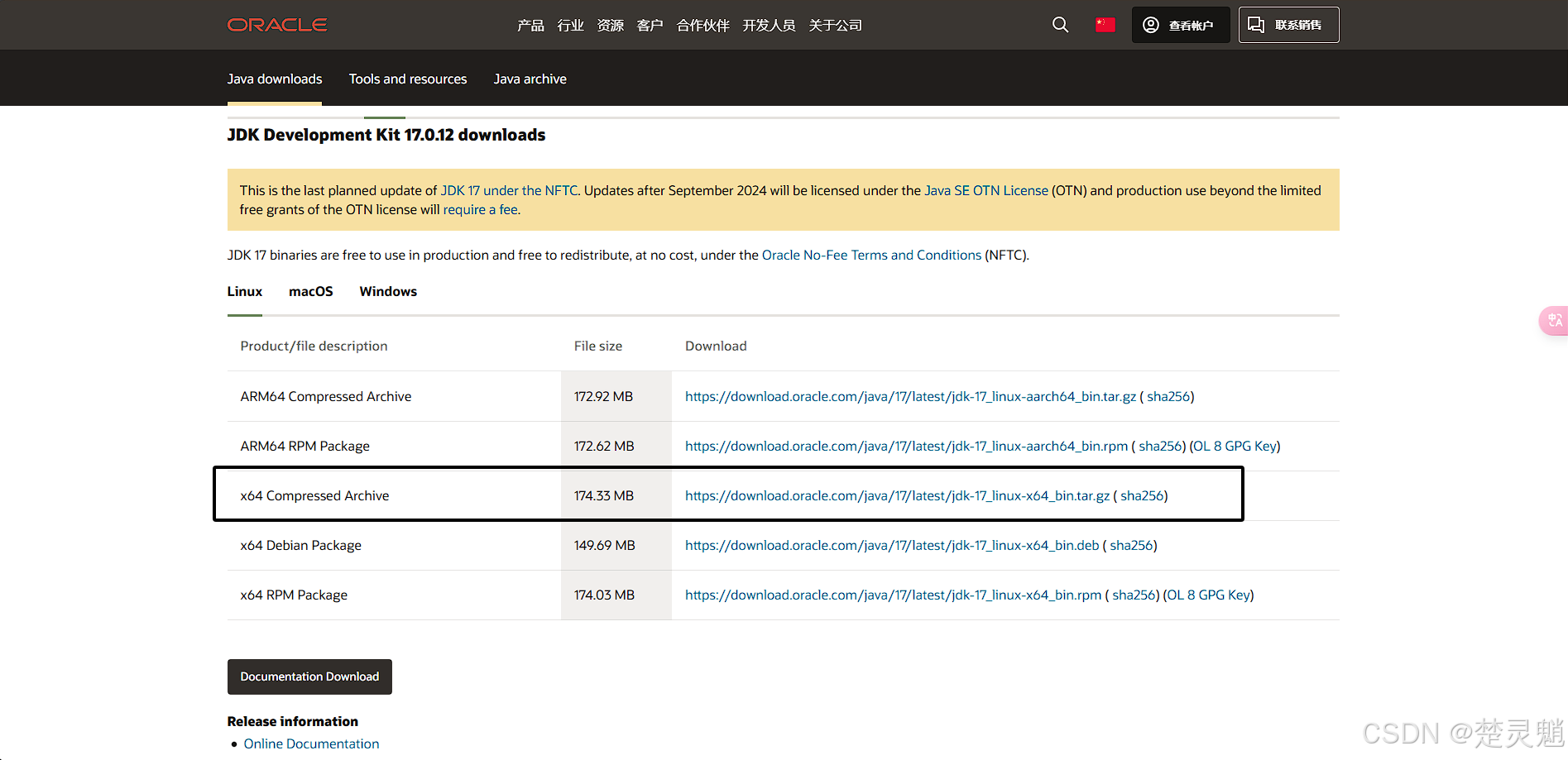Open the JDK 17 under the NFTC link

click(509, 190)
